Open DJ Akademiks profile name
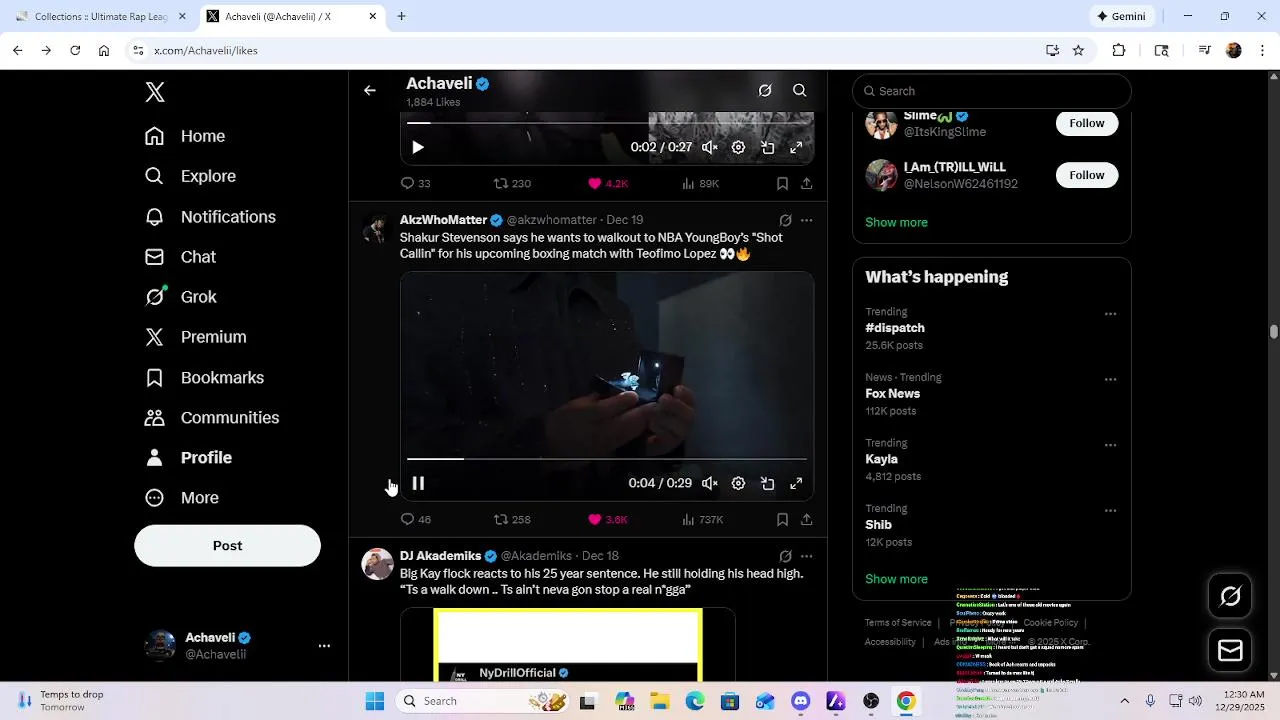Image resolution: width=1280 pixels, height=720 pixels. 440,556
